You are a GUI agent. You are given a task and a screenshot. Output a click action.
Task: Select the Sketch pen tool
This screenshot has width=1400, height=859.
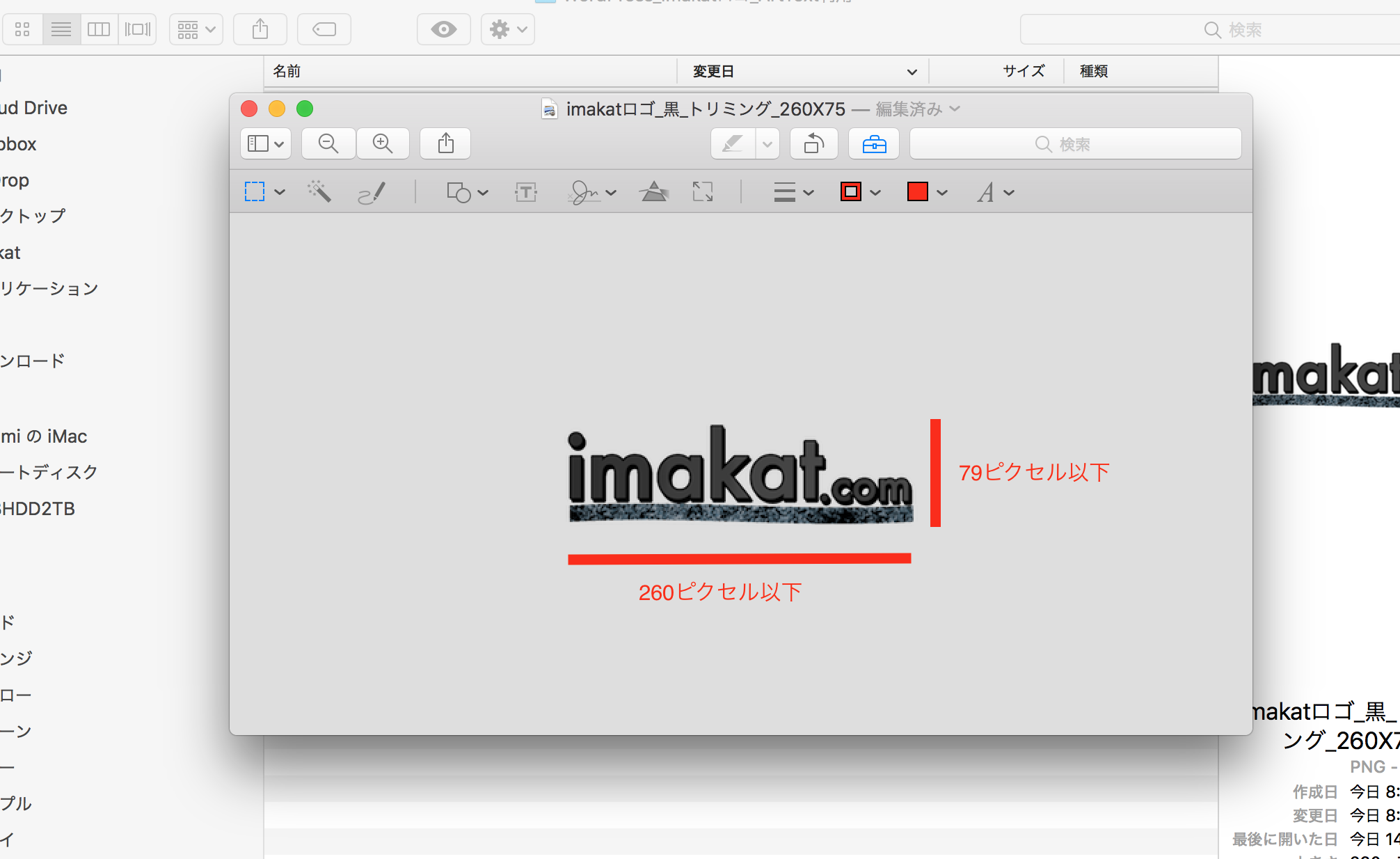pos(372,192)
